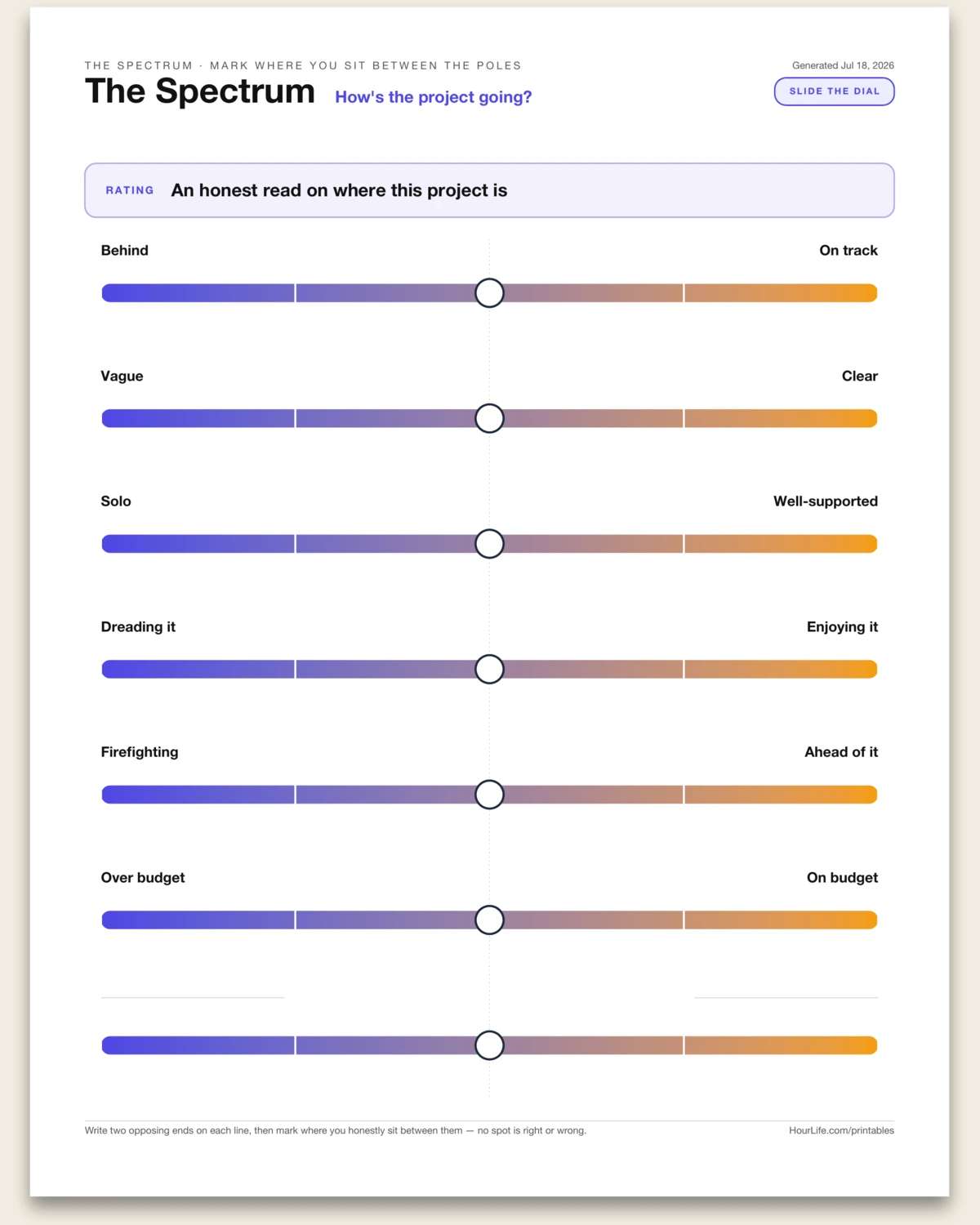Viewport: 980px width, 1225px height.
Task: Click the "Behind" pole label
Action: coord(124,251)
